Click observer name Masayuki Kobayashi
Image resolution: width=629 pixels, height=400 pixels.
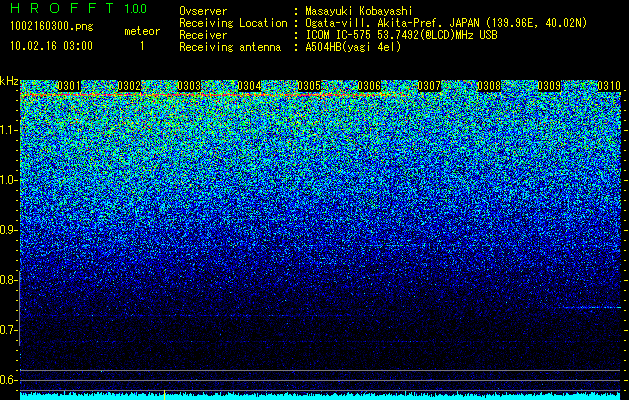point(358,11)
